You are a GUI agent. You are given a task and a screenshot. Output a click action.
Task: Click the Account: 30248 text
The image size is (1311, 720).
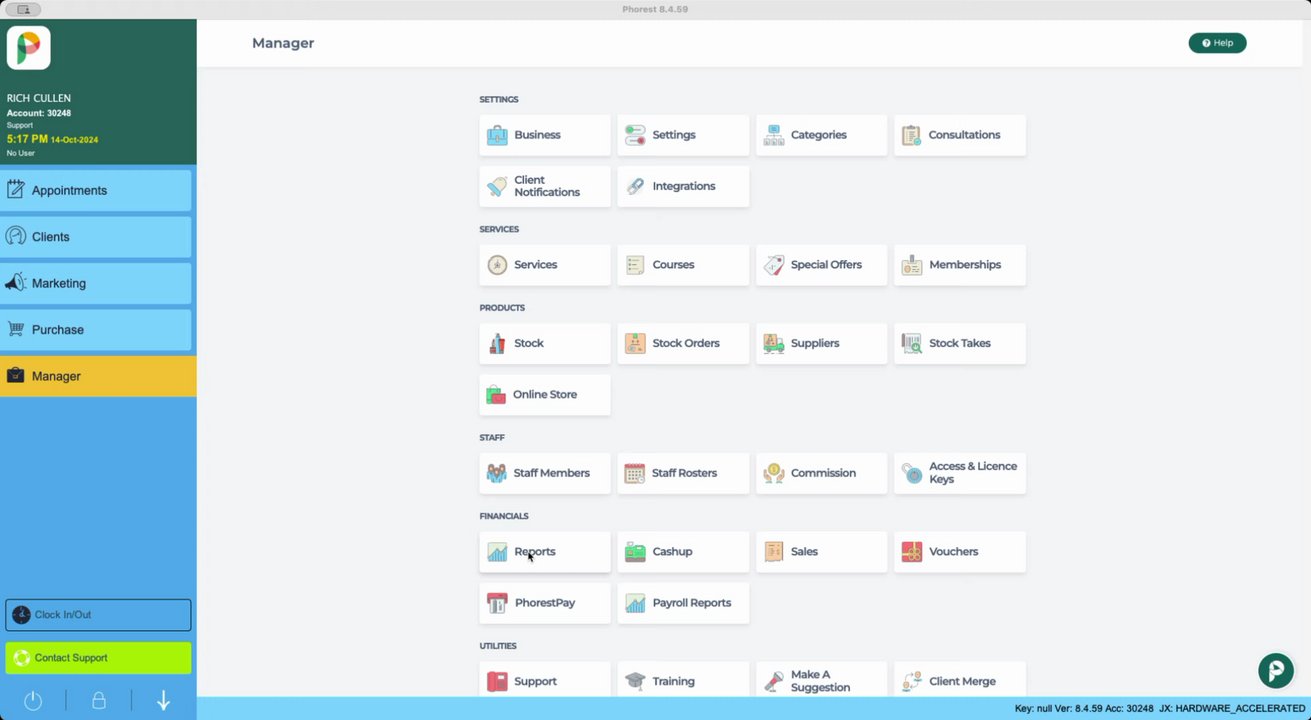tap(39, 113)
